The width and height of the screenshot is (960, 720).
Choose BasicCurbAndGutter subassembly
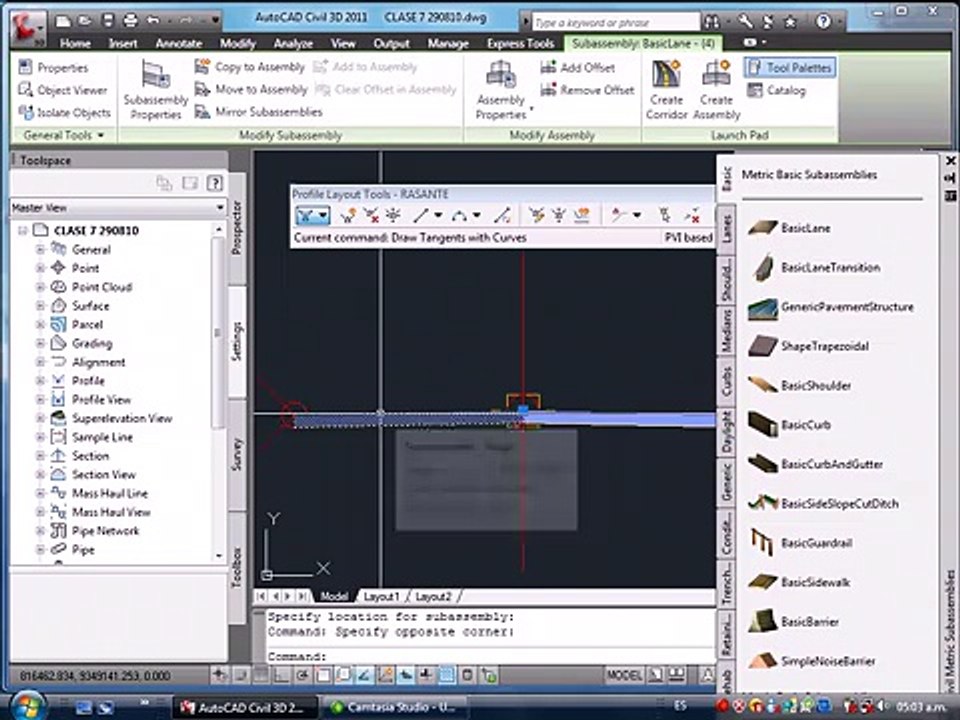[x=816, y=464]
